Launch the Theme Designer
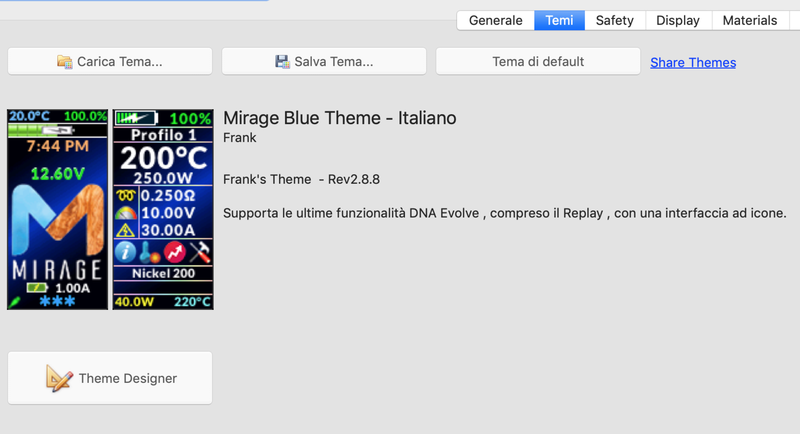 pyautogui.click(x=110, y=378)
